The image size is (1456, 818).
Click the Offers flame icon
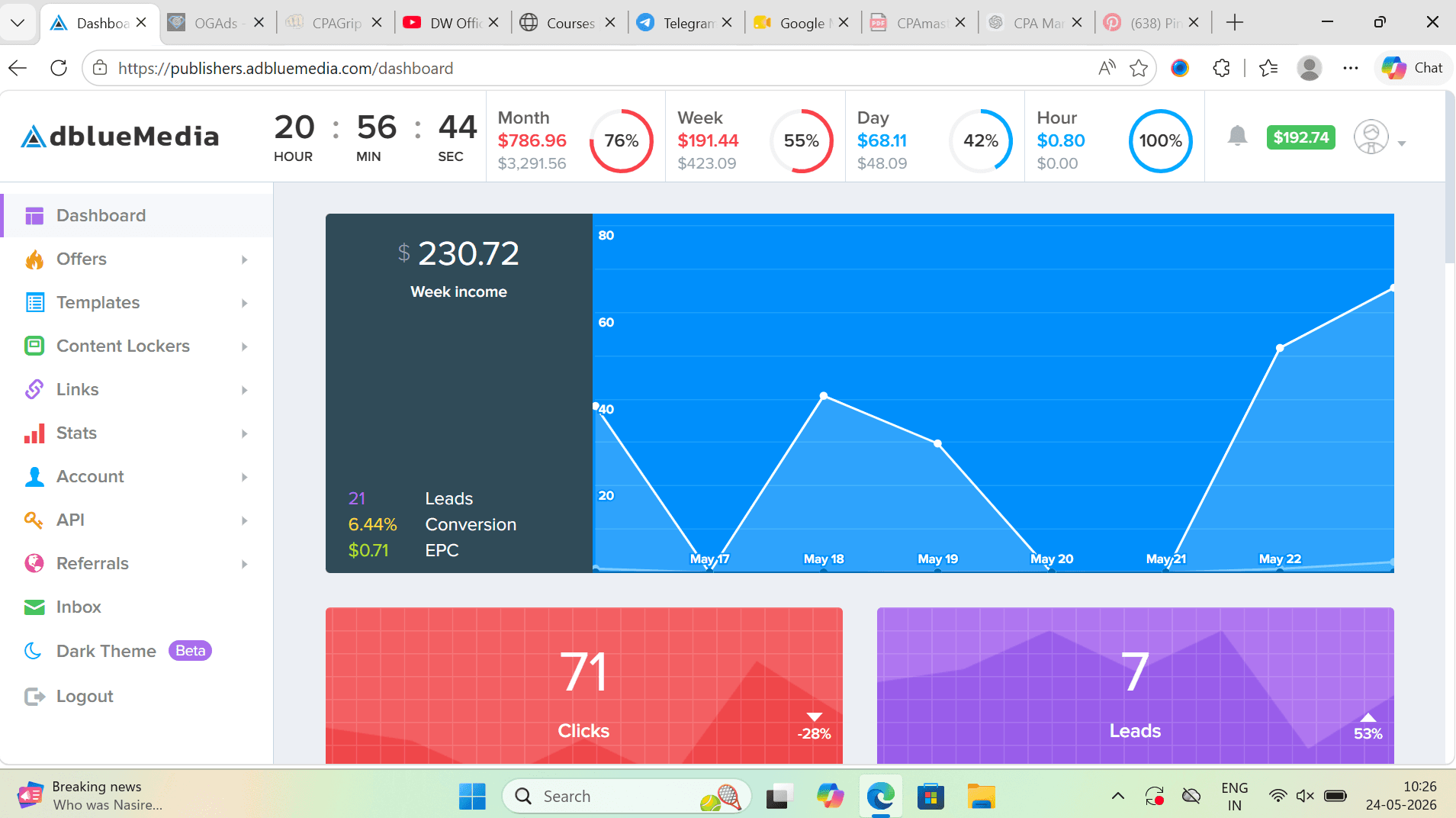coord(34,259)
